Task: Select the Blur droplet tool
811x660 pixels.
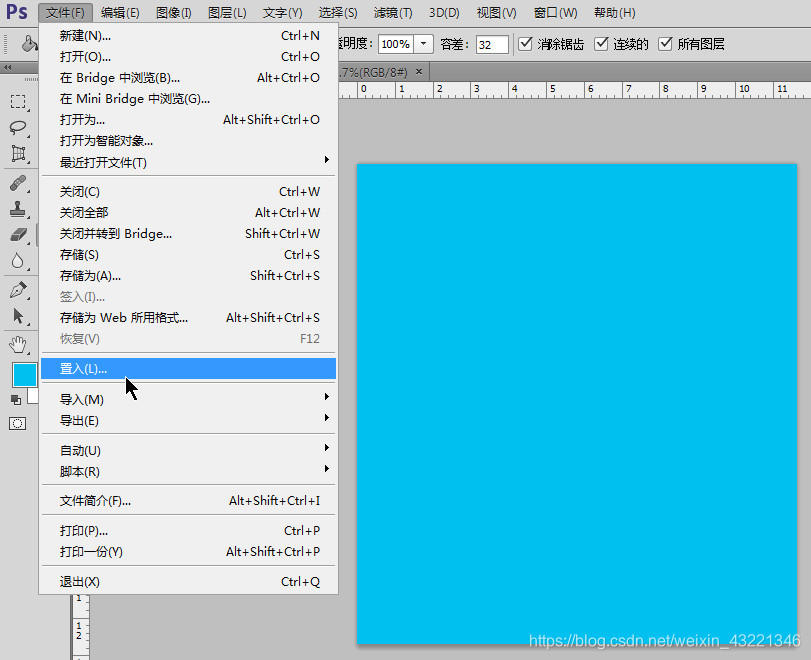Action: point(18,261)
